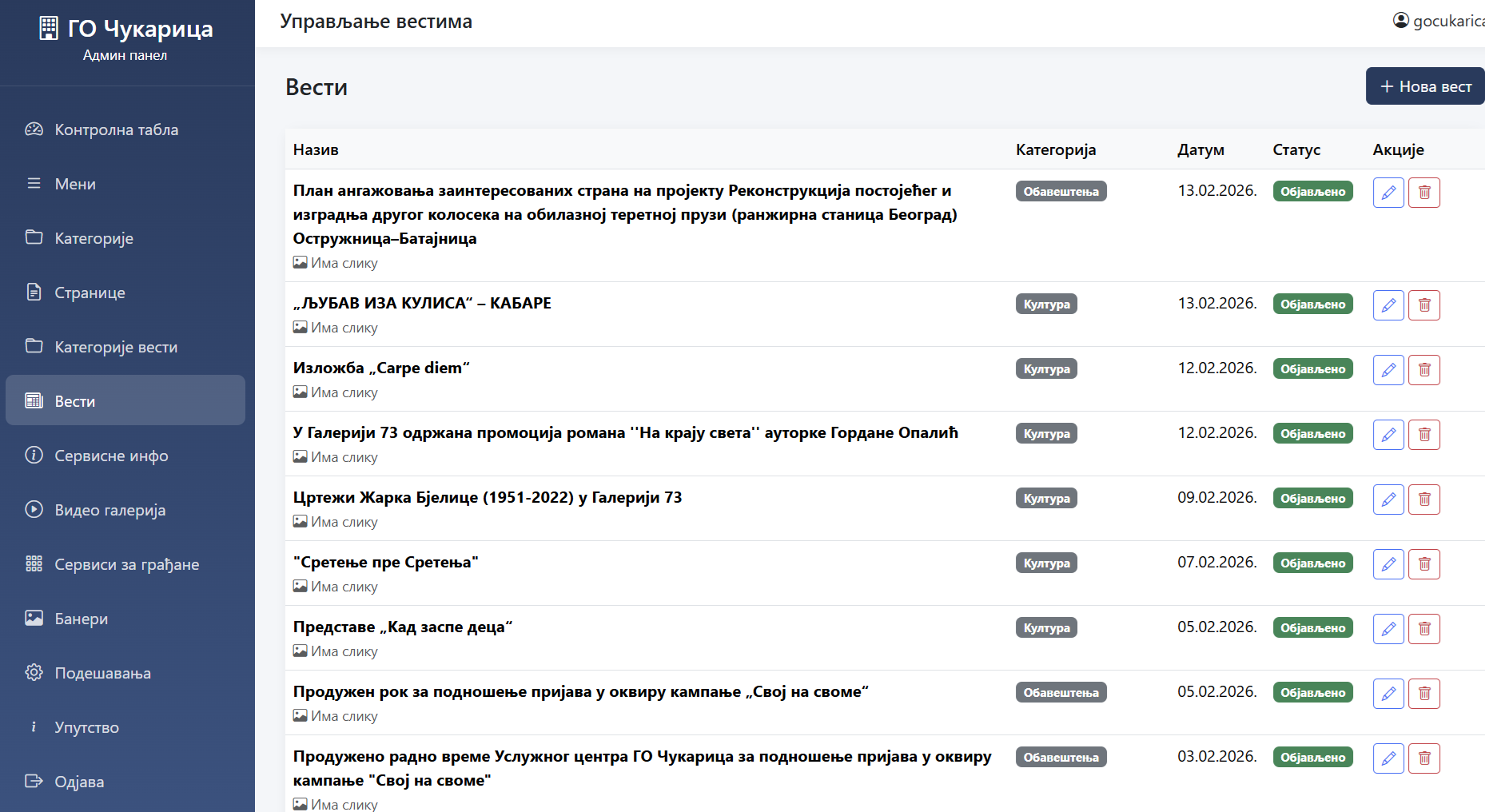Edit the Цртежи Жарка Бјелице news entry
The width and height of the screenshot is (1485, 812).
(1388, 500)
